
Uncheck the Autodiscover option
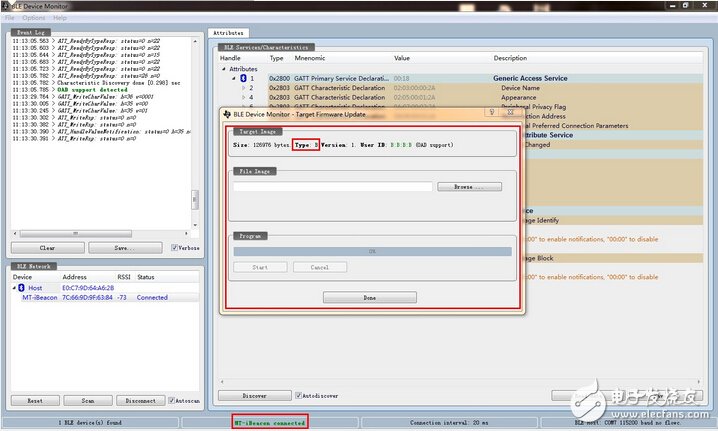[299, 395]
